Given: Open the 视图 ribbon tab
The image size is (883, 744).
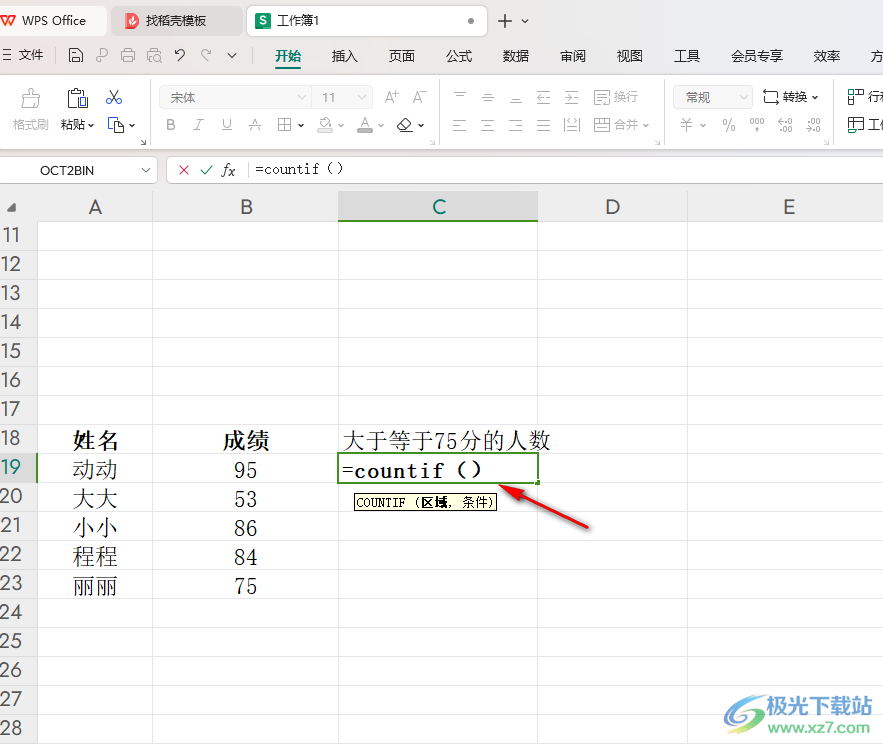Looking at the screenshot, I should click(630, 56).
